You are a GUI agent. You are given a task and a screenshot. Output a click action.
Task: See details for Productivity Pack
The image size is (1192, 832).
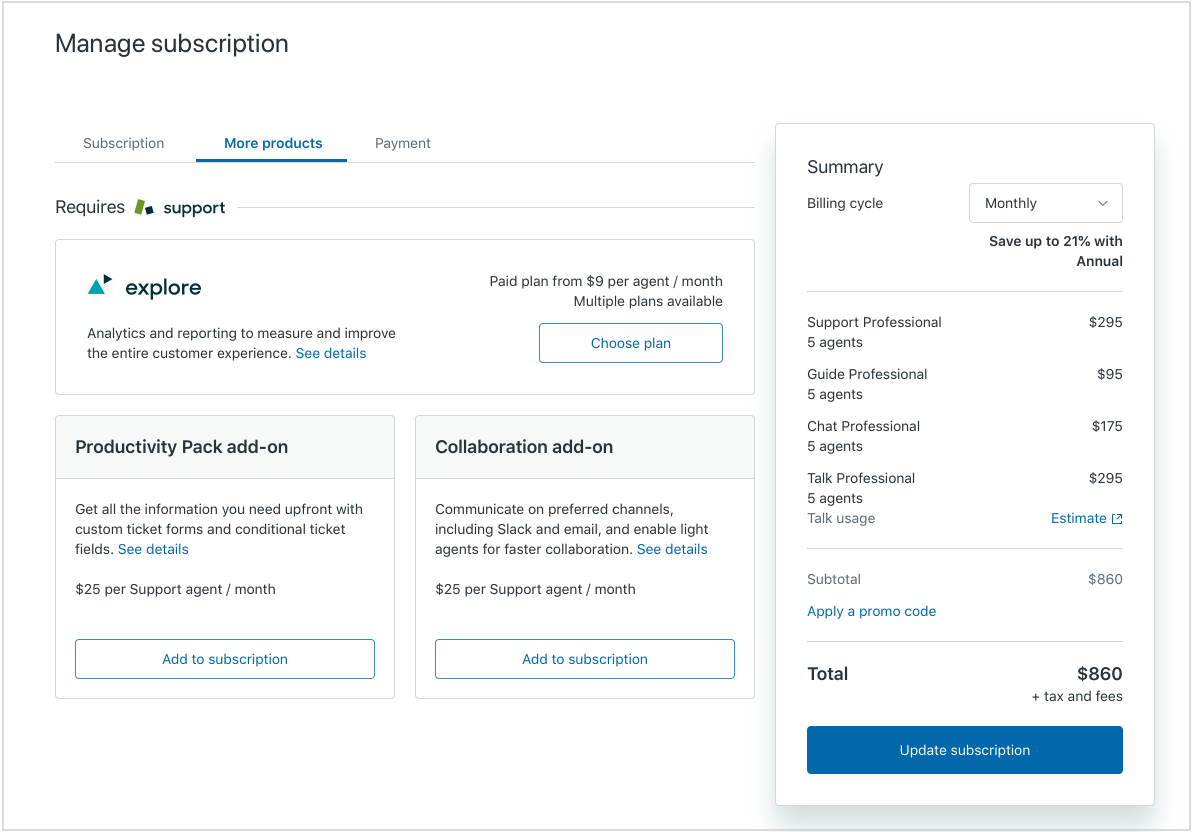click(x=153, y=549)
